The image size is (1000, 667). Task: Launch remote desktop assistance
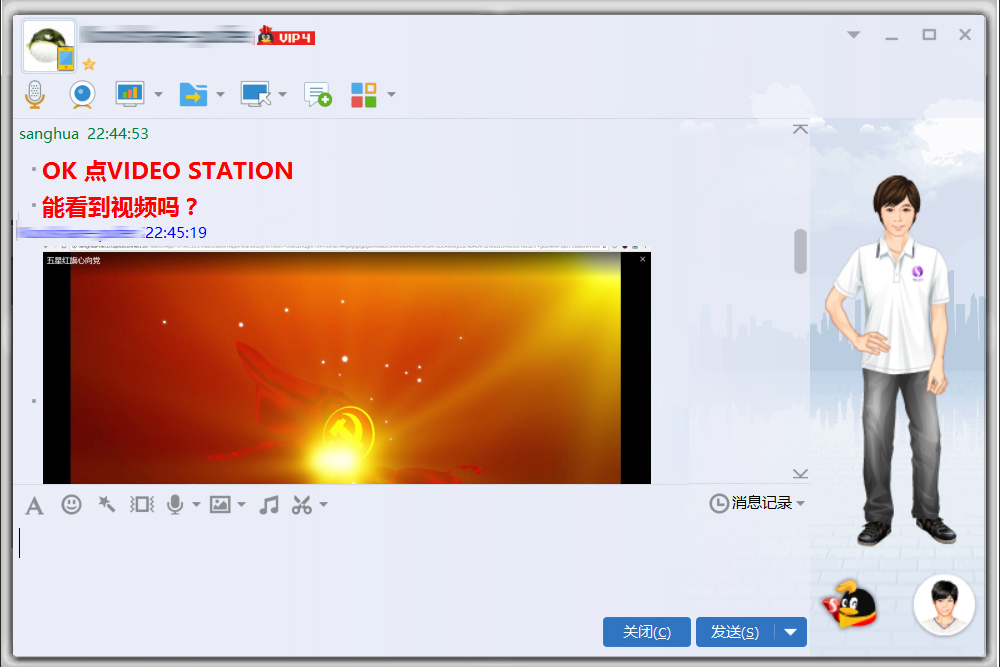[254, 94]
